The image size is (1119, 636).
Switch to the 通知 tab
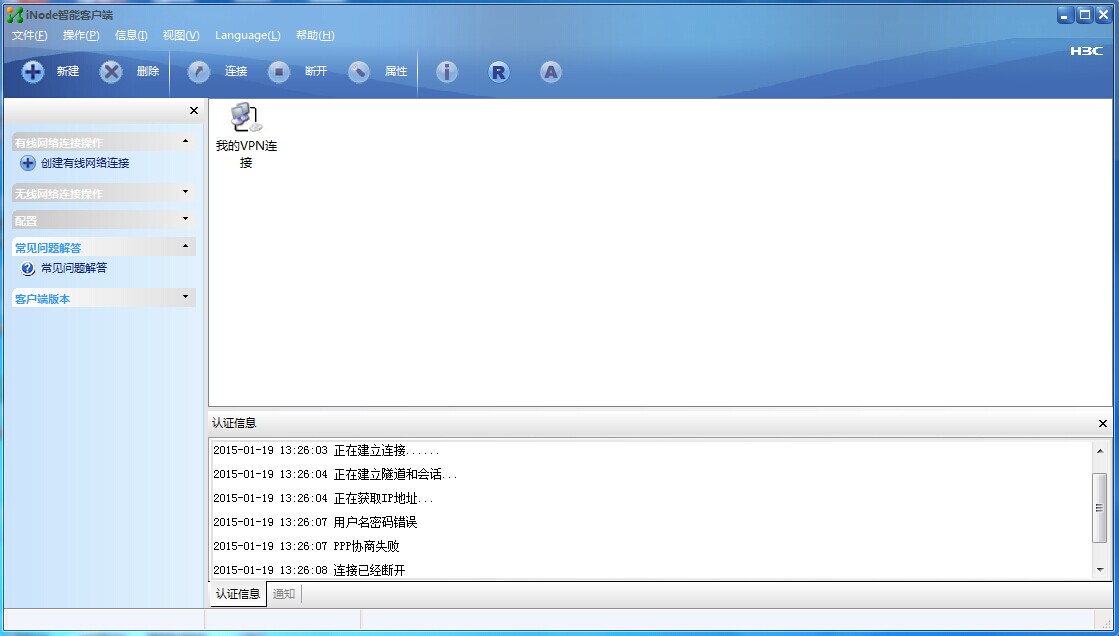(x=284, y=594)
